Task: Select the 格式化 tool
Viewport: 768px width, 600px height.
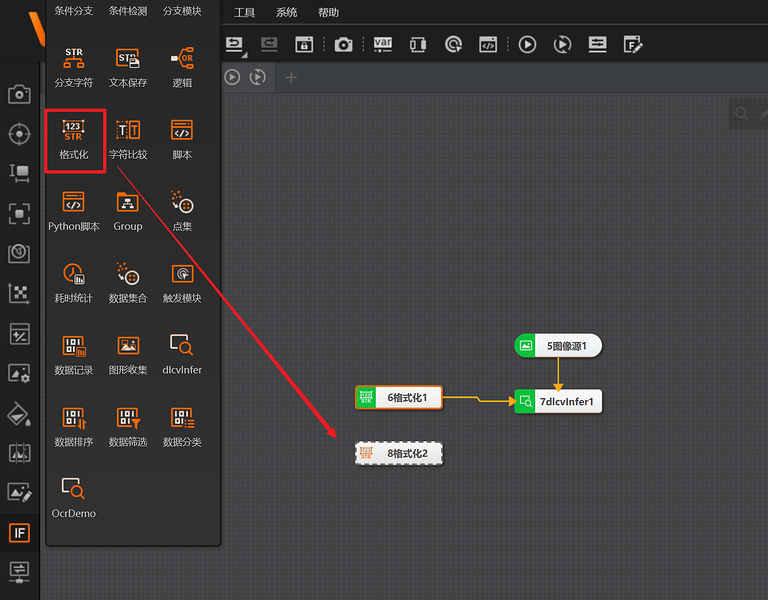Action: click(73, 140)
